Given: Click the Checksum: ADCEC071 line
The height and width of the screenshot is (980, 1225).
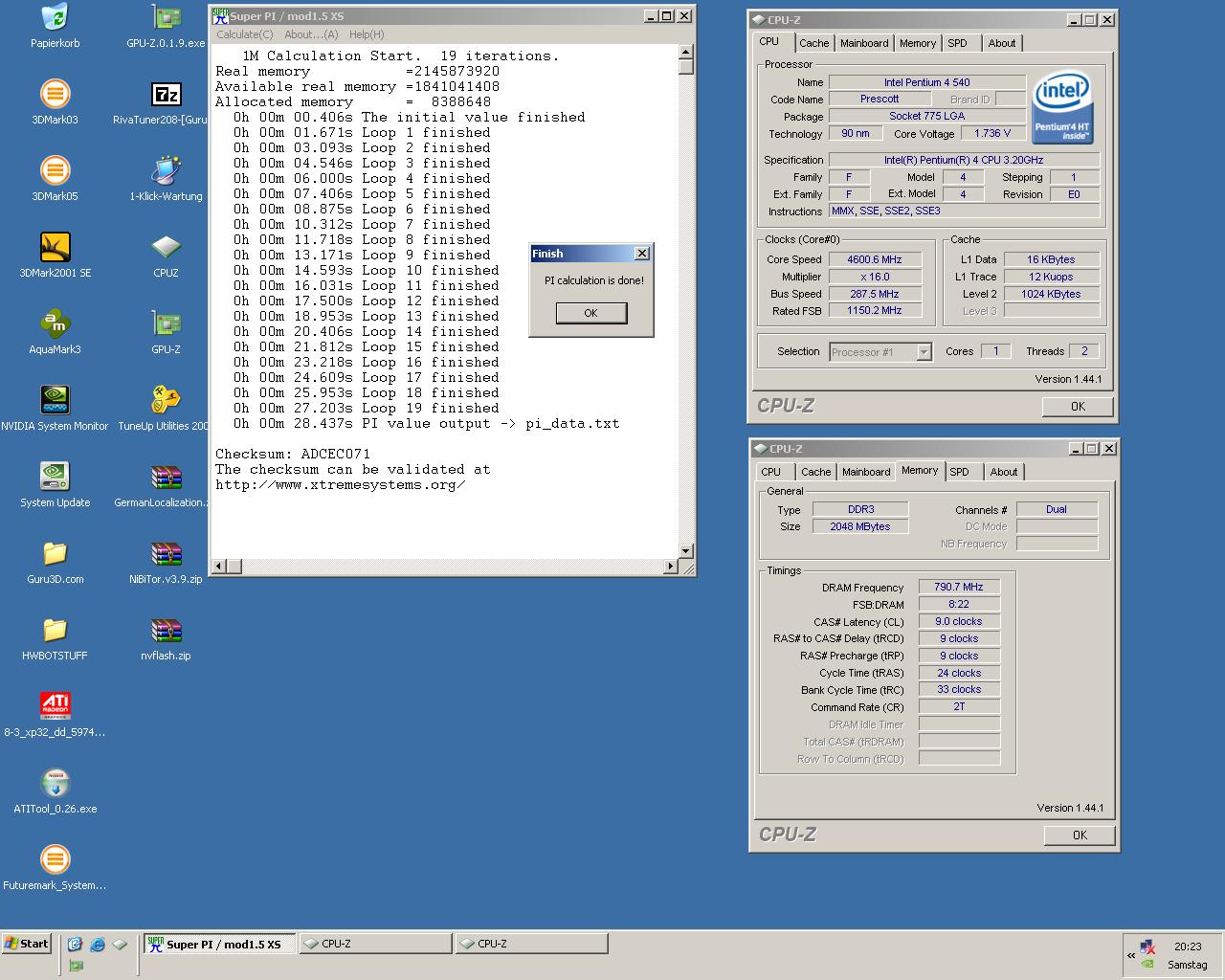Looking at the screenshot, I should [x=293, y=454].
